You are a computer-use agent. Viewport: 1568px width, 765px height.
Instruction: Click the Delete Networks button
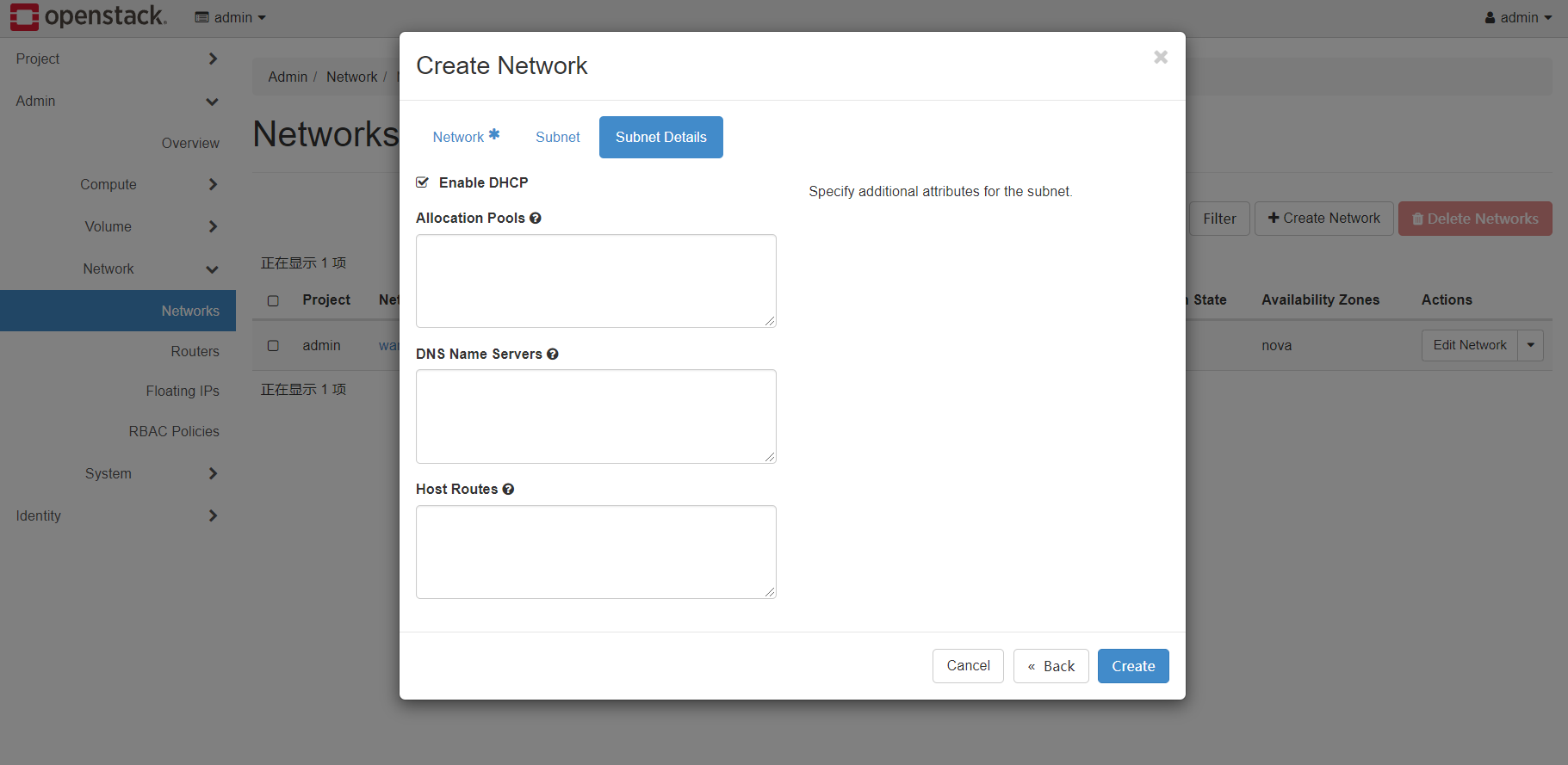[1475, 219]
